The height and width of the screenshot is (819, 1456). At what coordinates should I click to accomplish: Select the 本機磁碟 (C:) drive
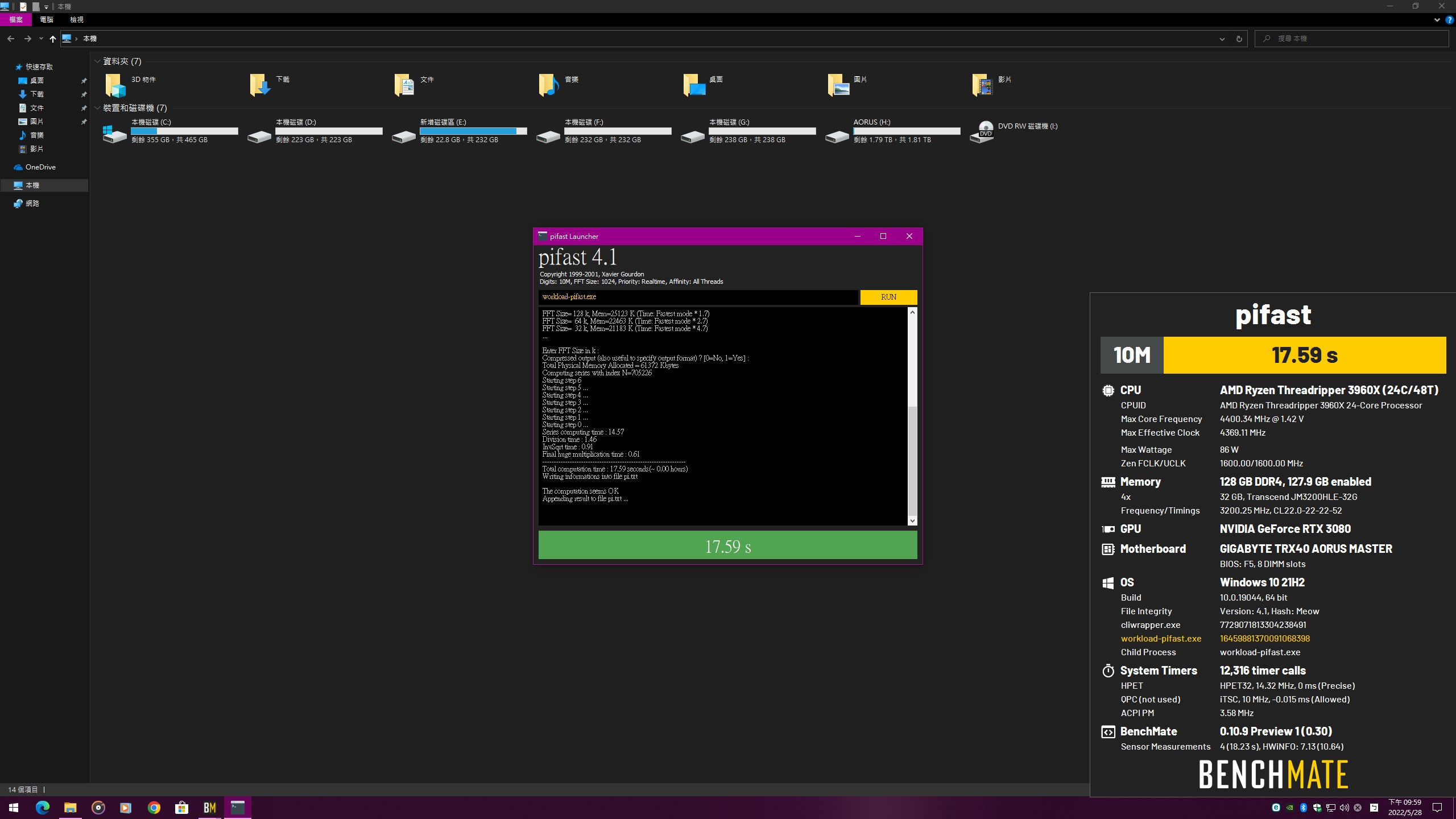pyautogui.click(x=170, y=131)
